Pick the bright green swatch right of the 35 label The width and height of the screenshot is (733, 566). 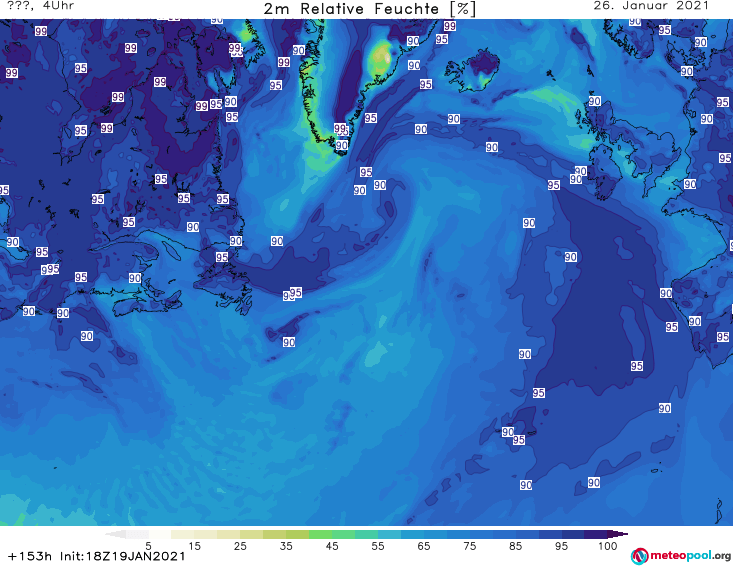[320, 534]
